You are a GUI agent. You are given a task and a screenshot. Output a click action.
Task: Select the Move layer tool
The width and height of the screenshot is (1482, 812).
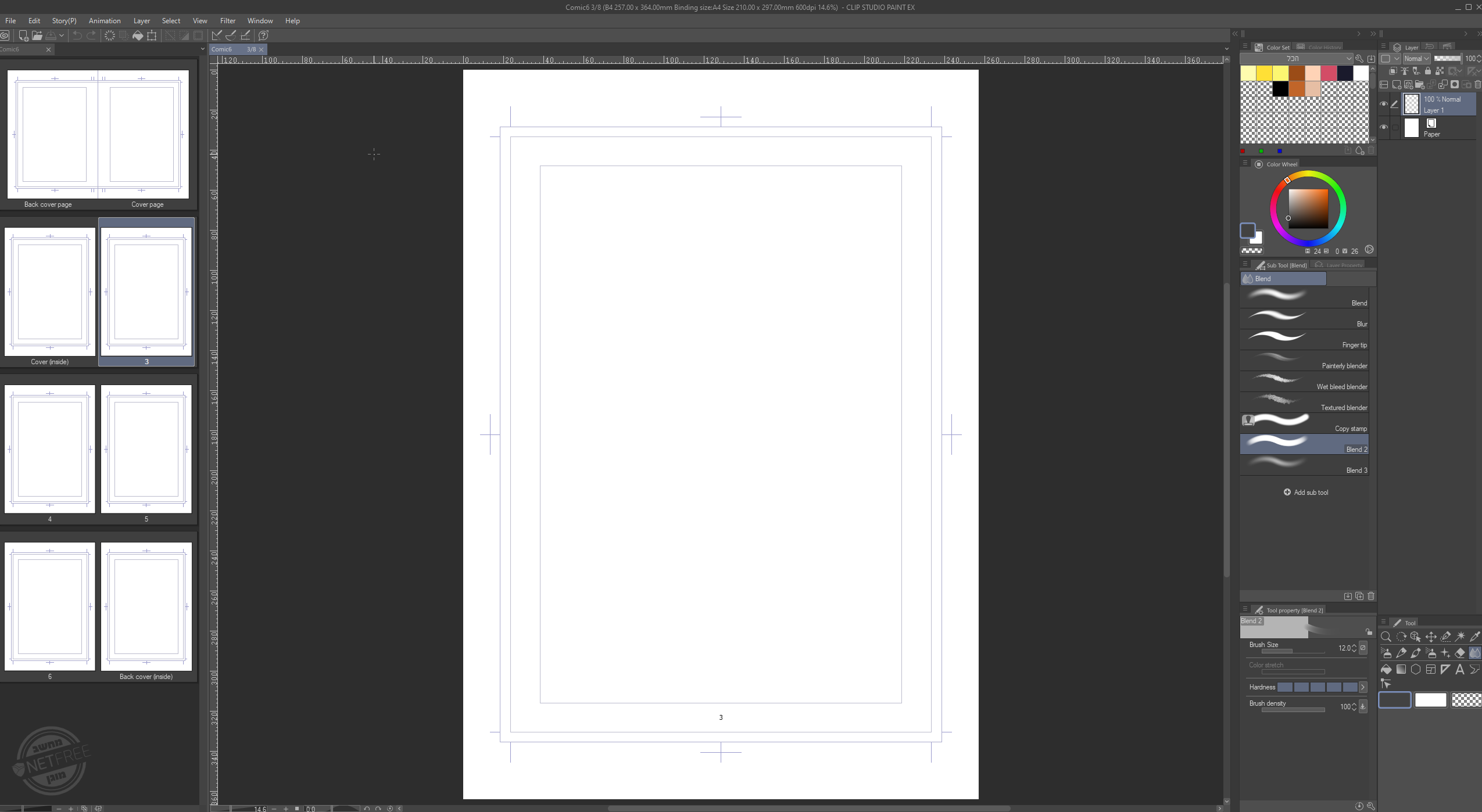coord(1431,637)
